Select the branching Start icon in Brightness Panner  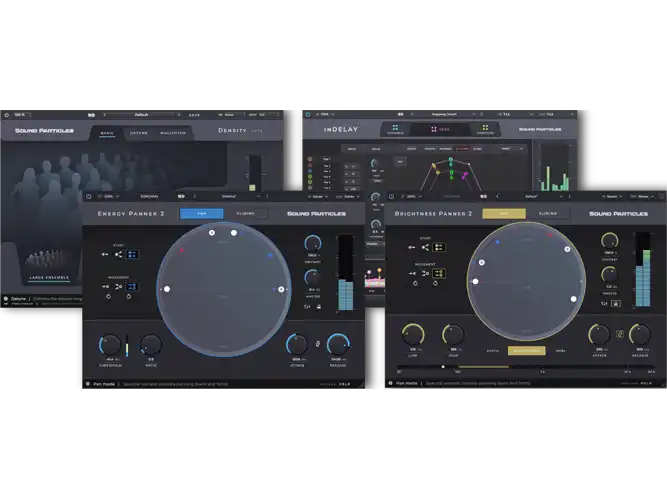(425, 247)
